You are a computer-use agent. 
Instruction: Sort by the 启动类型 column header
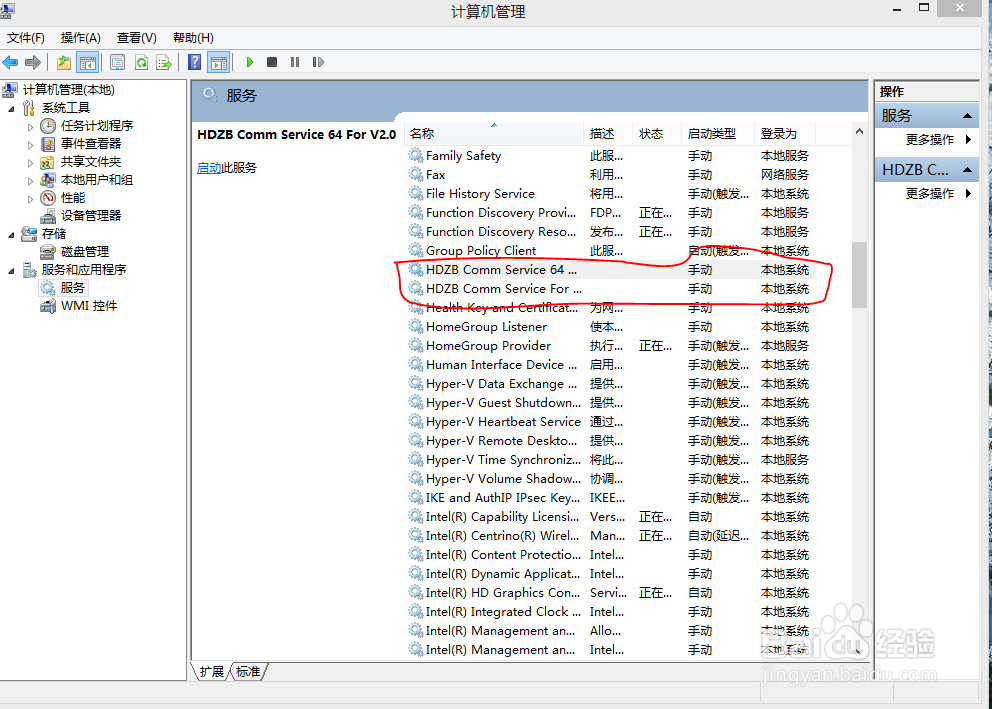point(717,133)
